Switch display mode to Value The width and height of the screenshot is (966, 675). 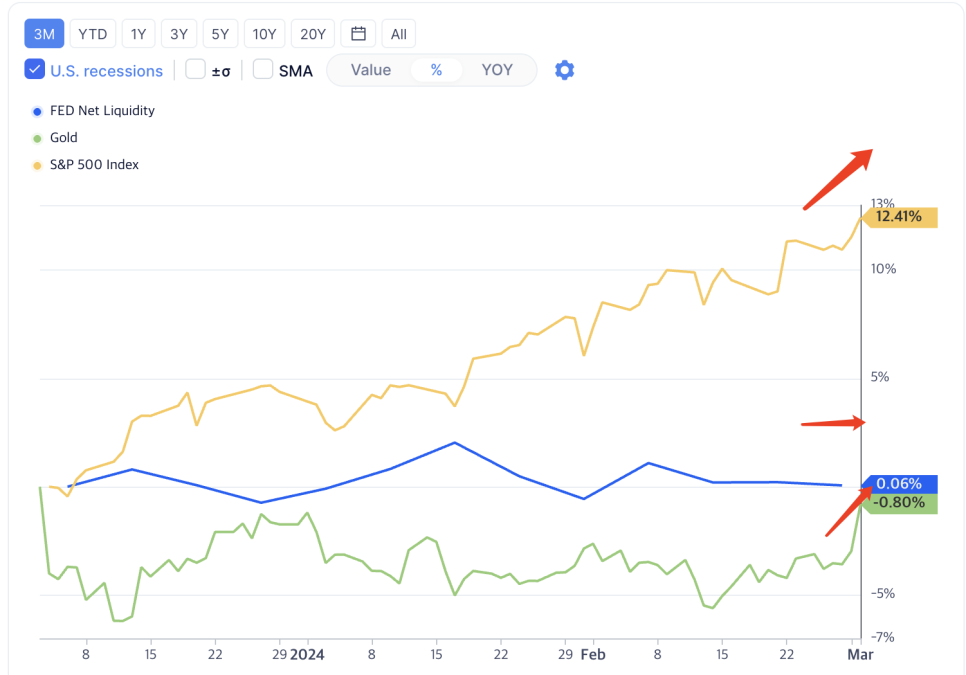coord(371,70)
